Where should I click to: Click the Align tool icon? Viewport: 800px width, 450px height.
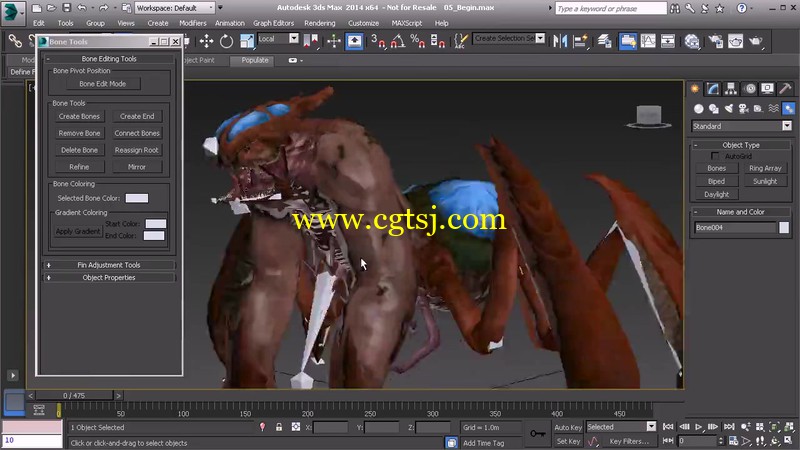point(580,41)
